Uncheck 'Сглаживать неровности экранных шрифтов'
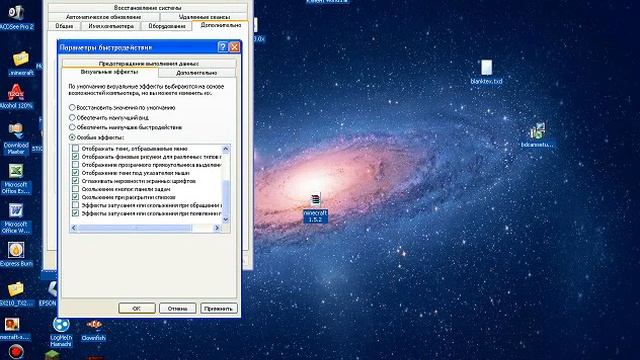This screenshot has height=360, width=640. tap(76, 181)
